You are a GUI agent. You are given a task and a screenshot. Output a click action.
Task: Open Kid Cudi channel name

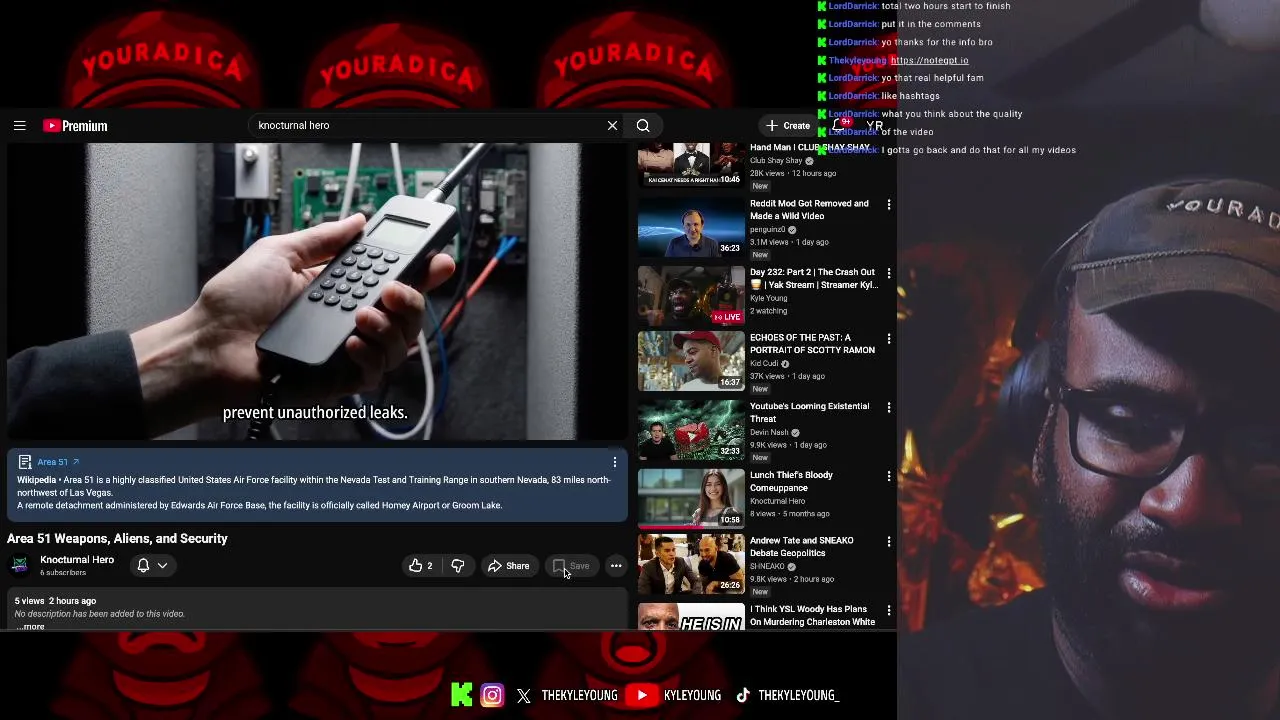pos(764,364)
